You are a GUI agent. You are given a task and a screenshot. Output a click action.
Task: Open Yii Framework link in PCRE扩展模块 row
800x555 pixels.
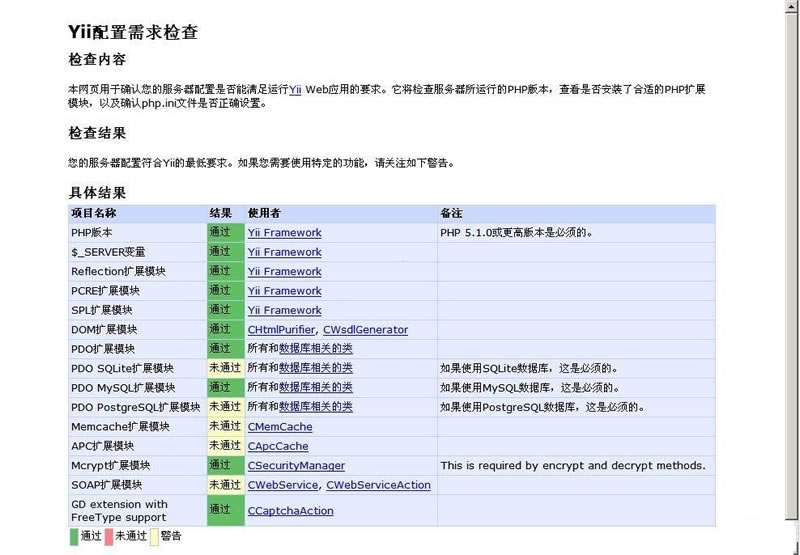click(x=285, y=291)
